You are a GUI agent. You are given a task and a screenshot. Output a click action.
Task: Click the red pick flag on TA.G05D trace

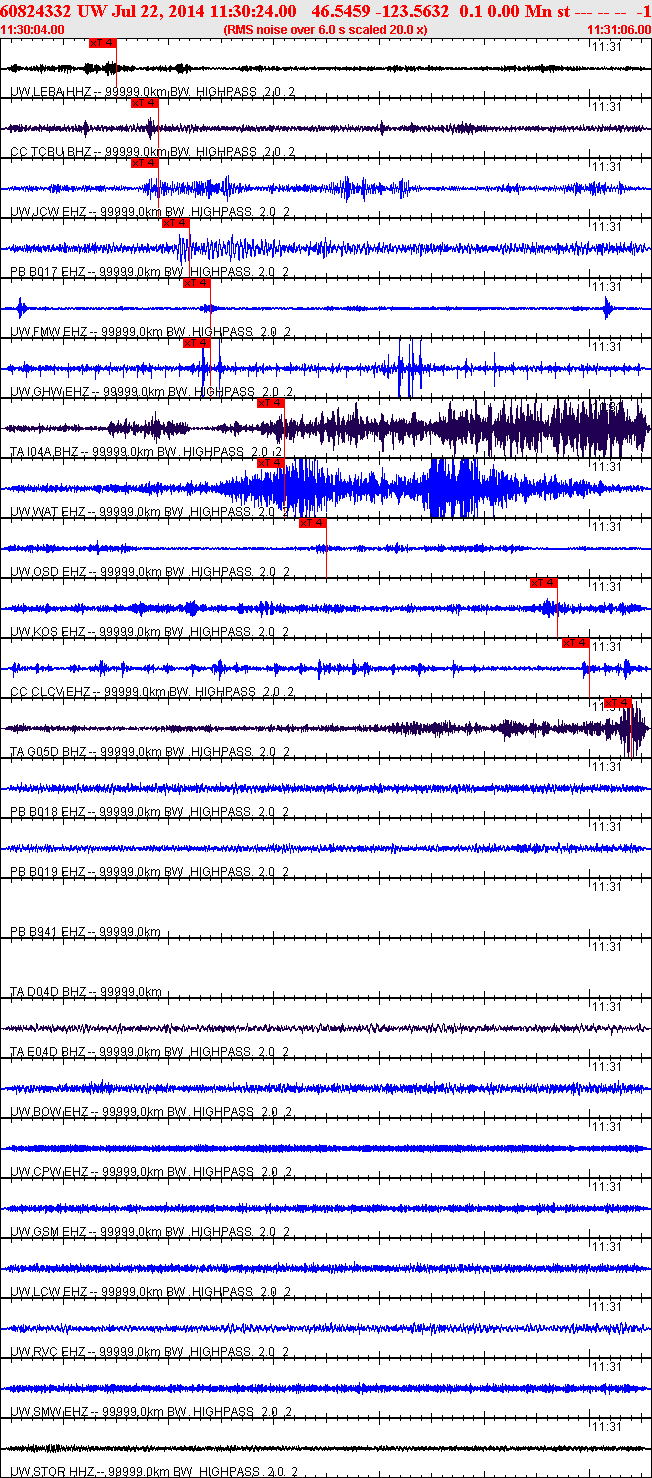click(618, 702)
